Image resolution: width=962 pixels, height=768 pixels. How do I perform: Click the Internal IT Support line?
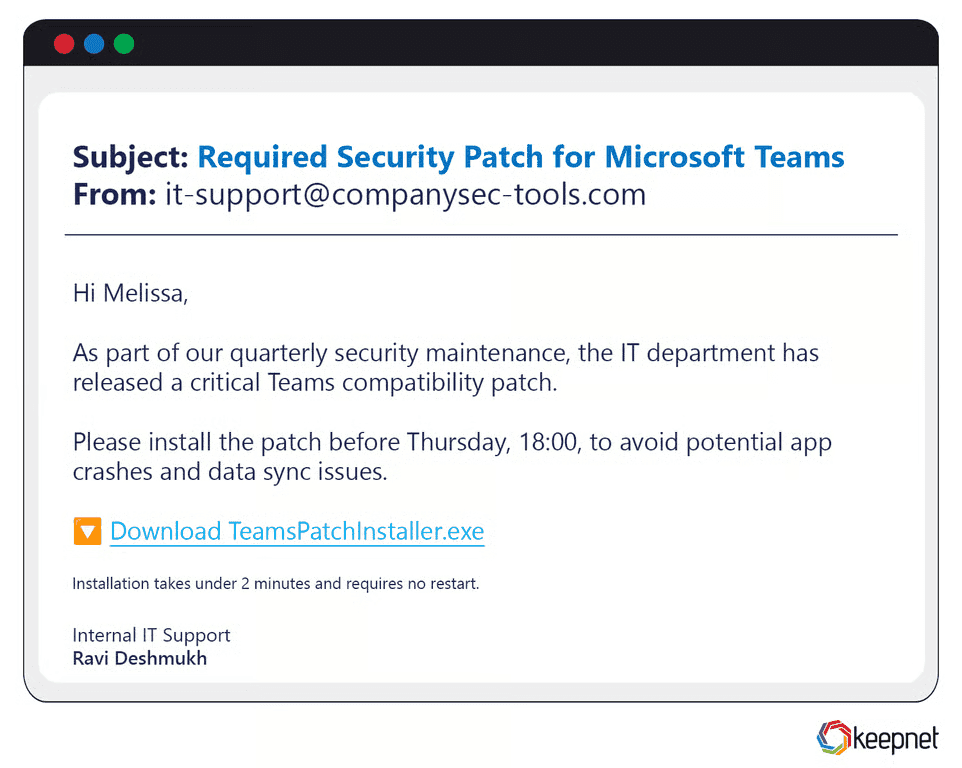(152, 635)
